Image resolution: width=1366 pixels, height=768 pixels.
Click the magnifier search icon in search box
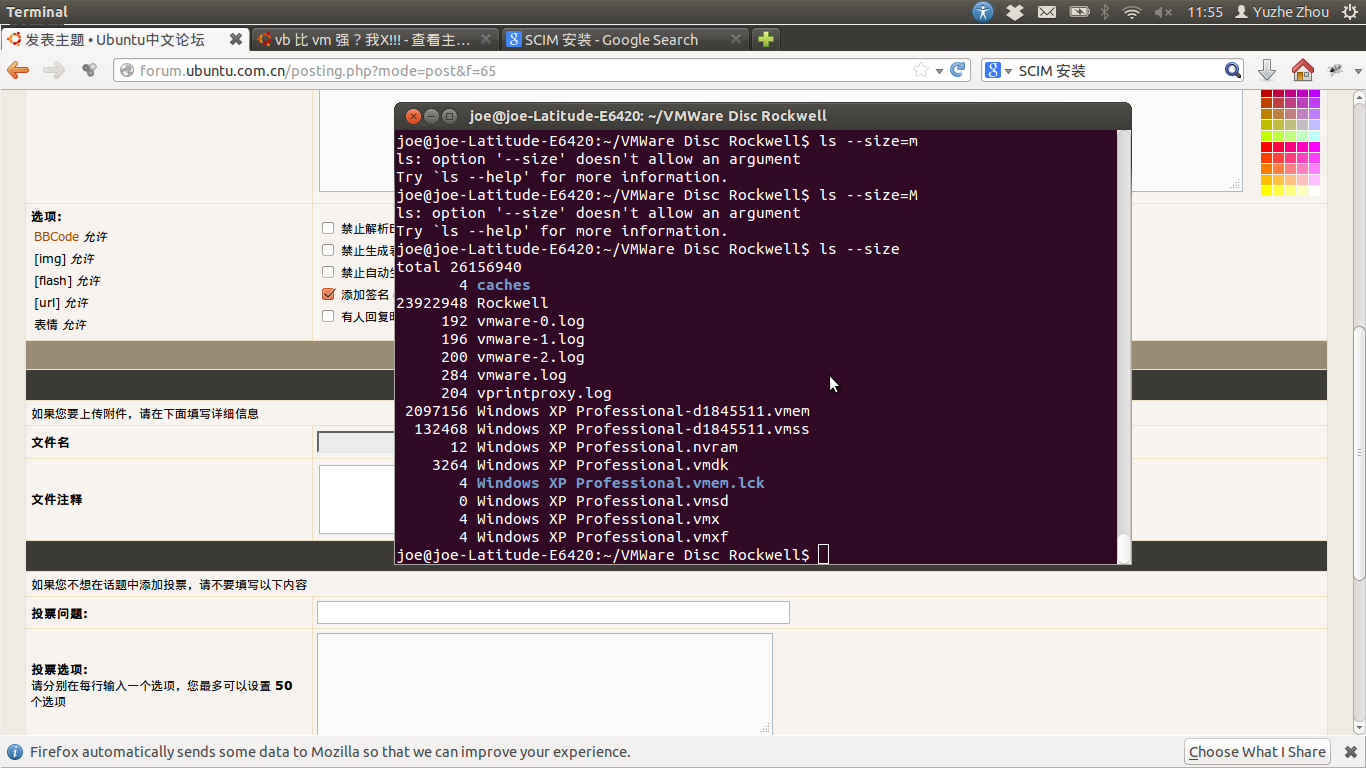(x=1233, y=70)
